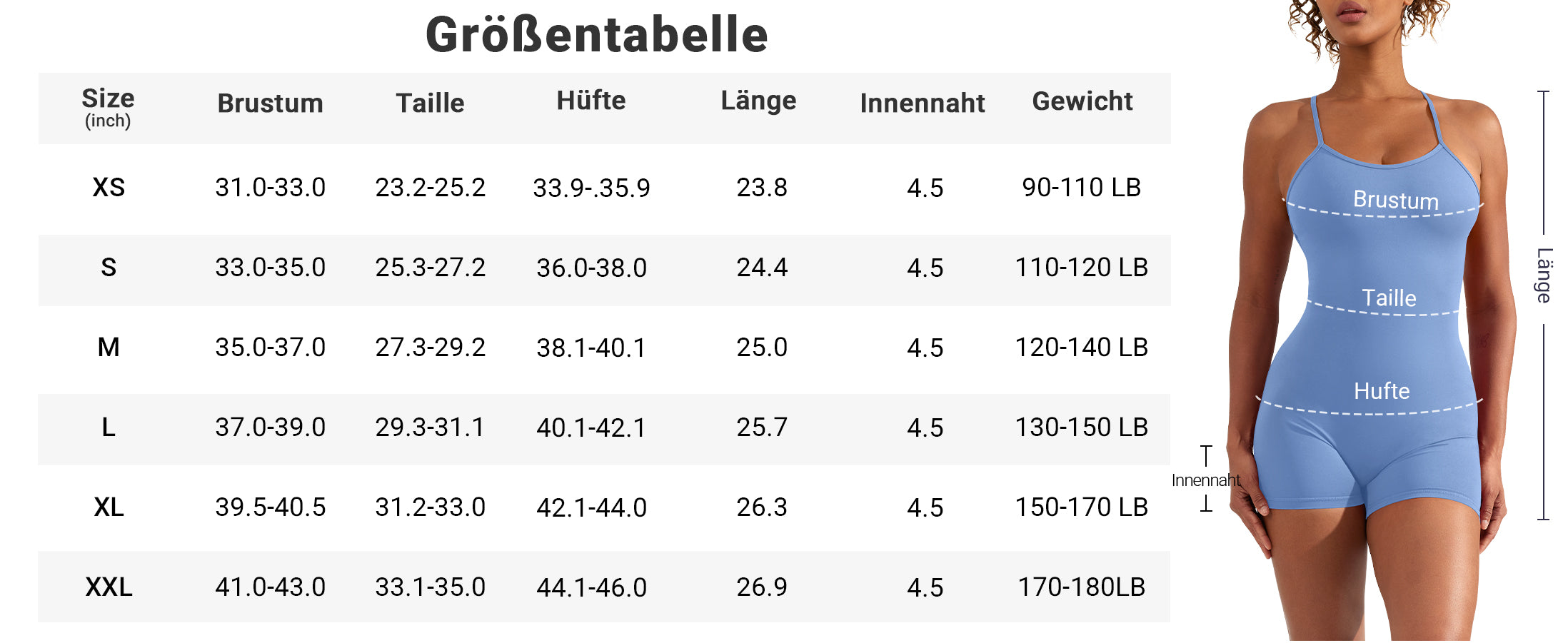The height and width of the screenshot is (643, 1568).
Task: Click the Gewicht column header
Action: [1082, 101]
